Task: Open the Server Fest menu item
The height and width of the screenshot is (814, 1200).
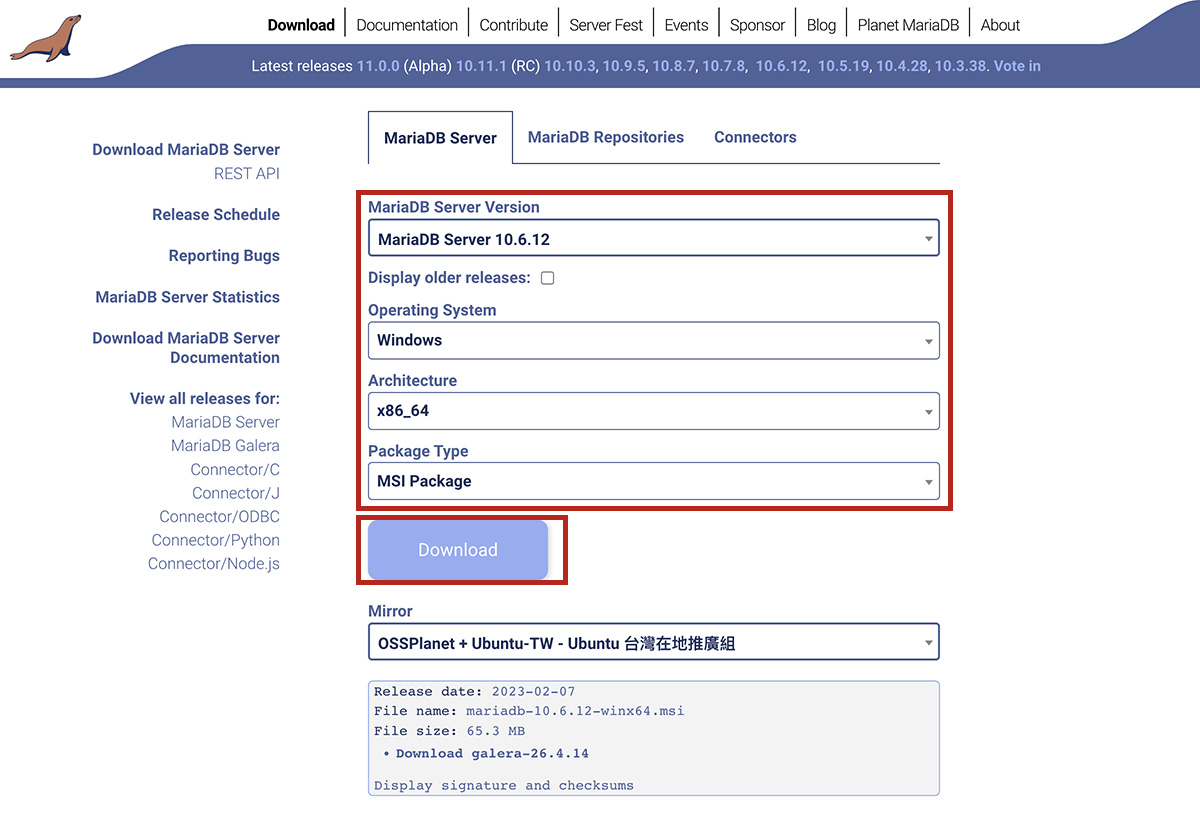Action: click(x=606, y=25)
